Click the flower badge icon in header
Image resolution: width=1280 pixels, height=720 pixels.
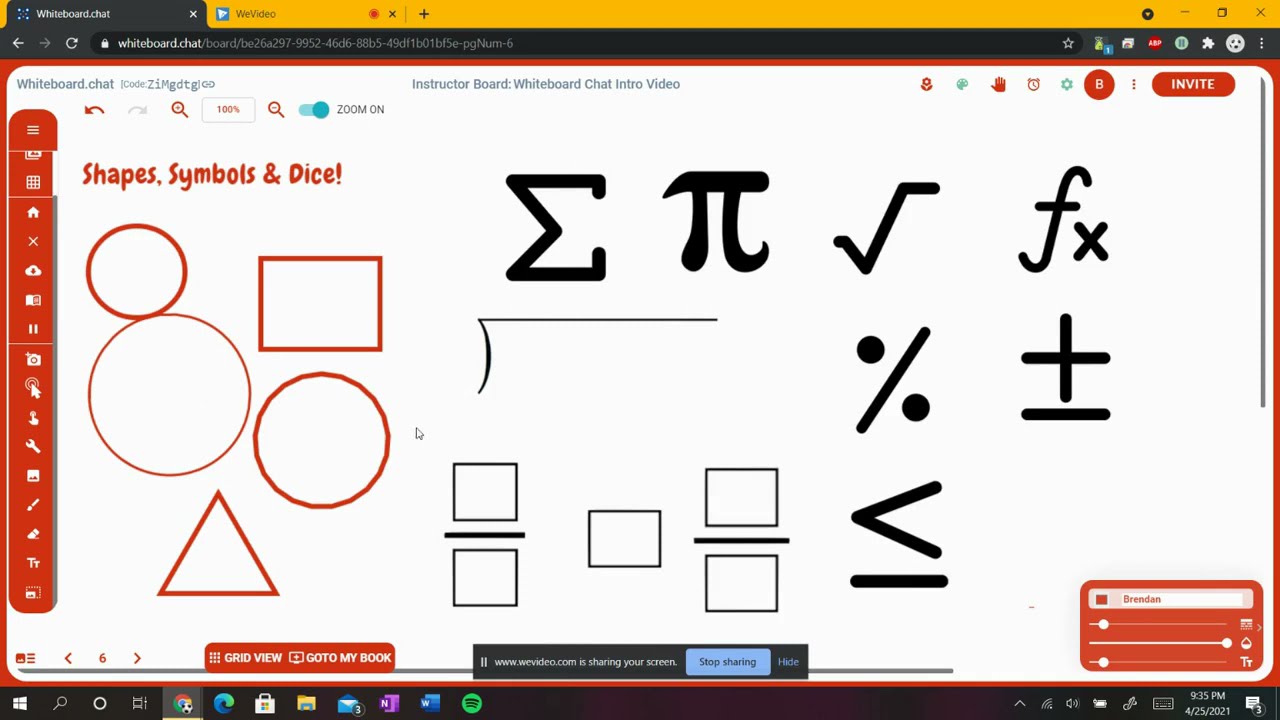(926, 84)
